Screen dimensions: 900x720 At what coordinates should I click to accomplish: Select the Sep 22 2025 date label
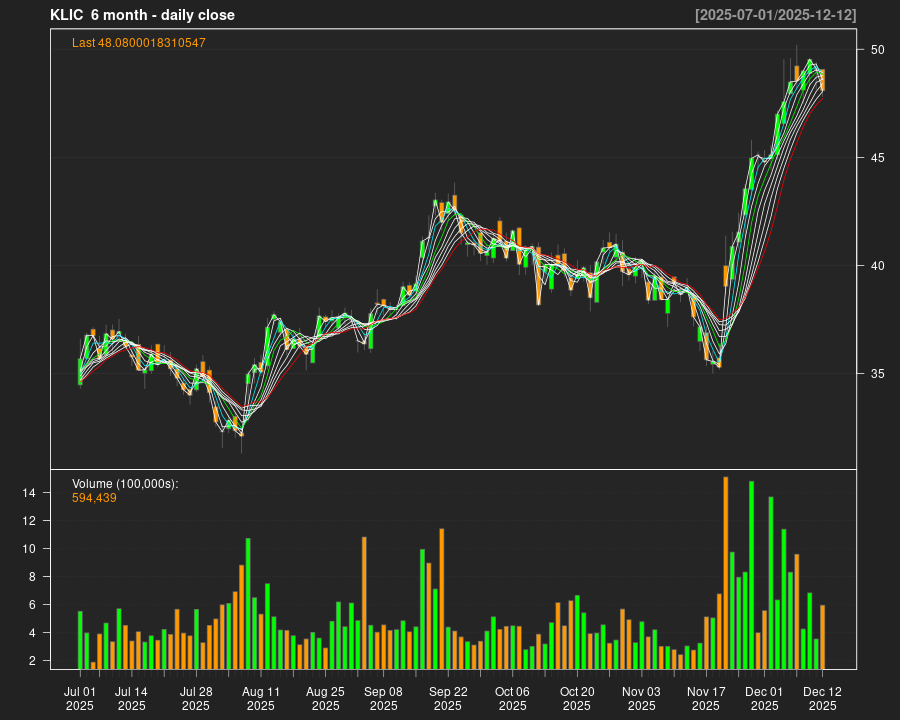click(448, 698)
